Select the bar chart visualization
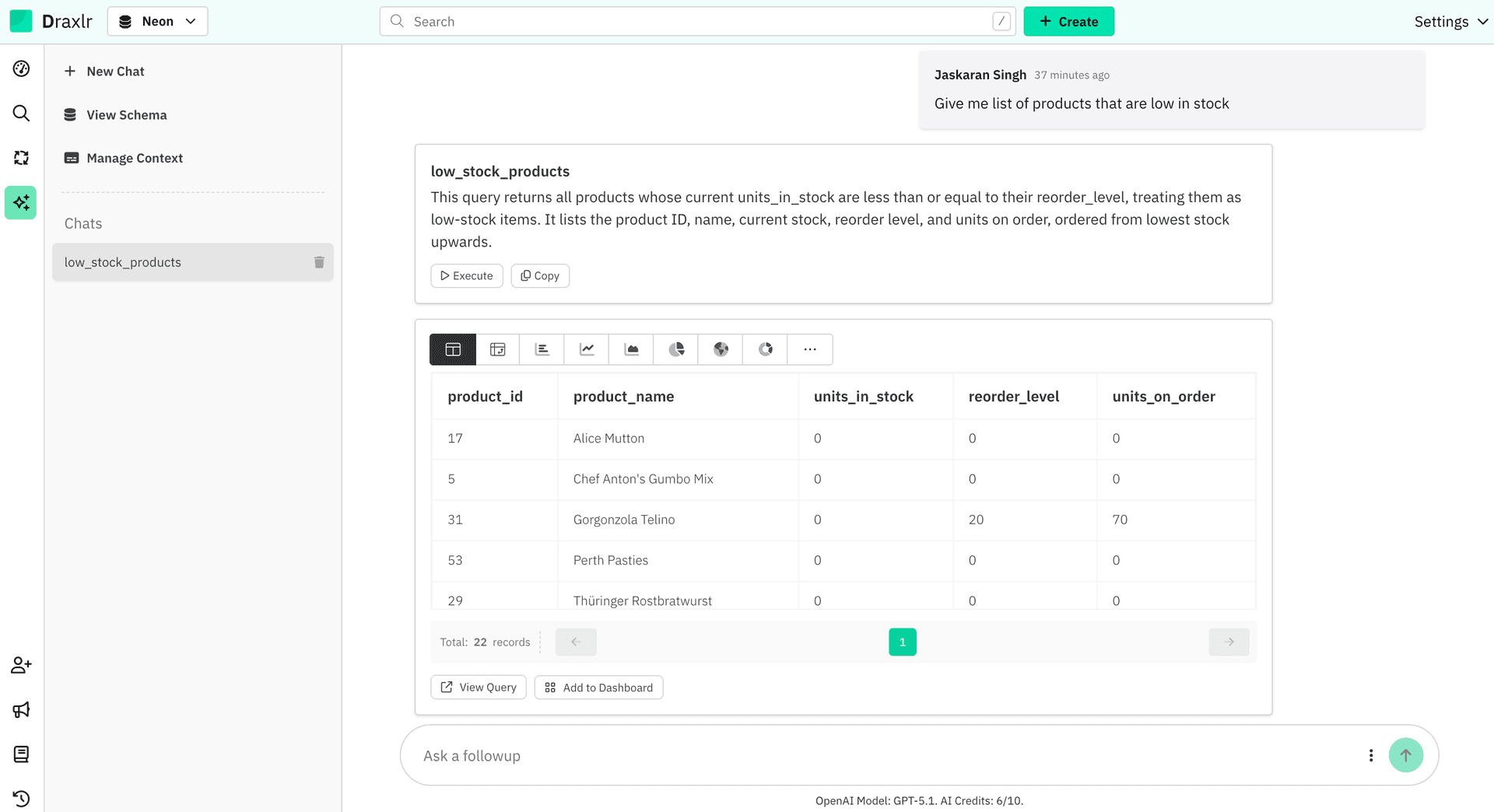The image size is (1494, 812). click(542, 350)
